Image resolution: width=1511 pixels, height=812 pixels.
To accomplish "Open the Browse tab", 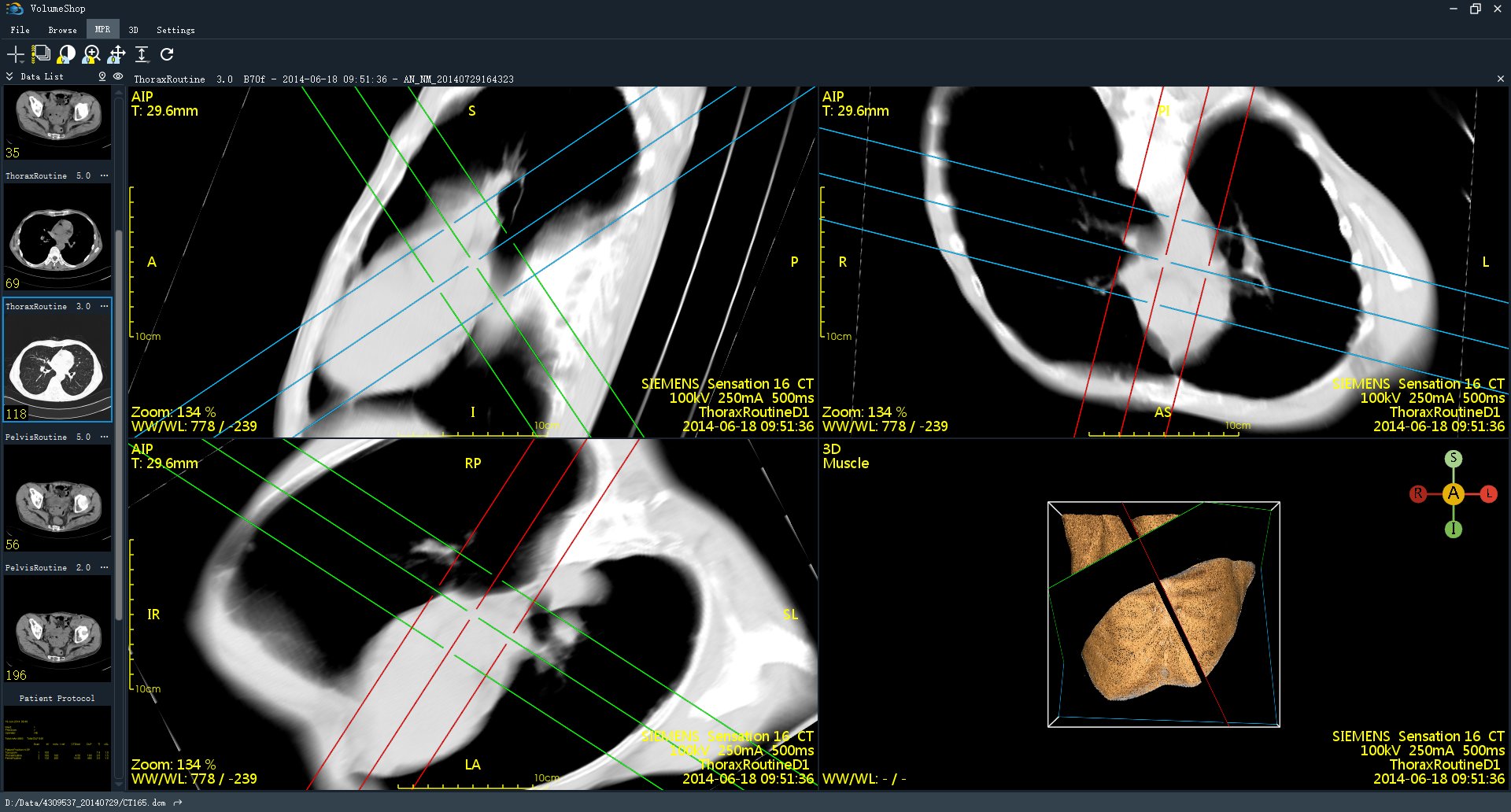I will [63, 30].
